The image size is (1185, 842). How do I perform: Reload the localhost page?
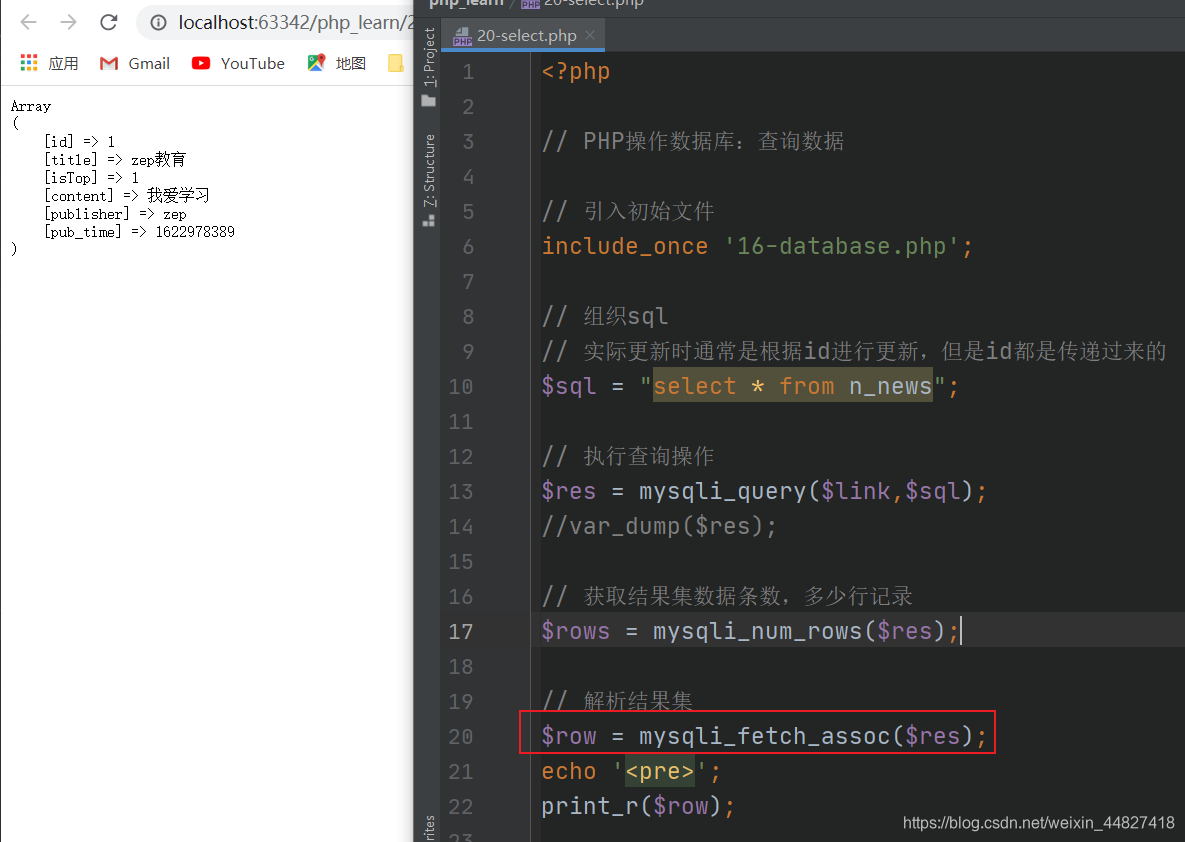tap(109, 22)
